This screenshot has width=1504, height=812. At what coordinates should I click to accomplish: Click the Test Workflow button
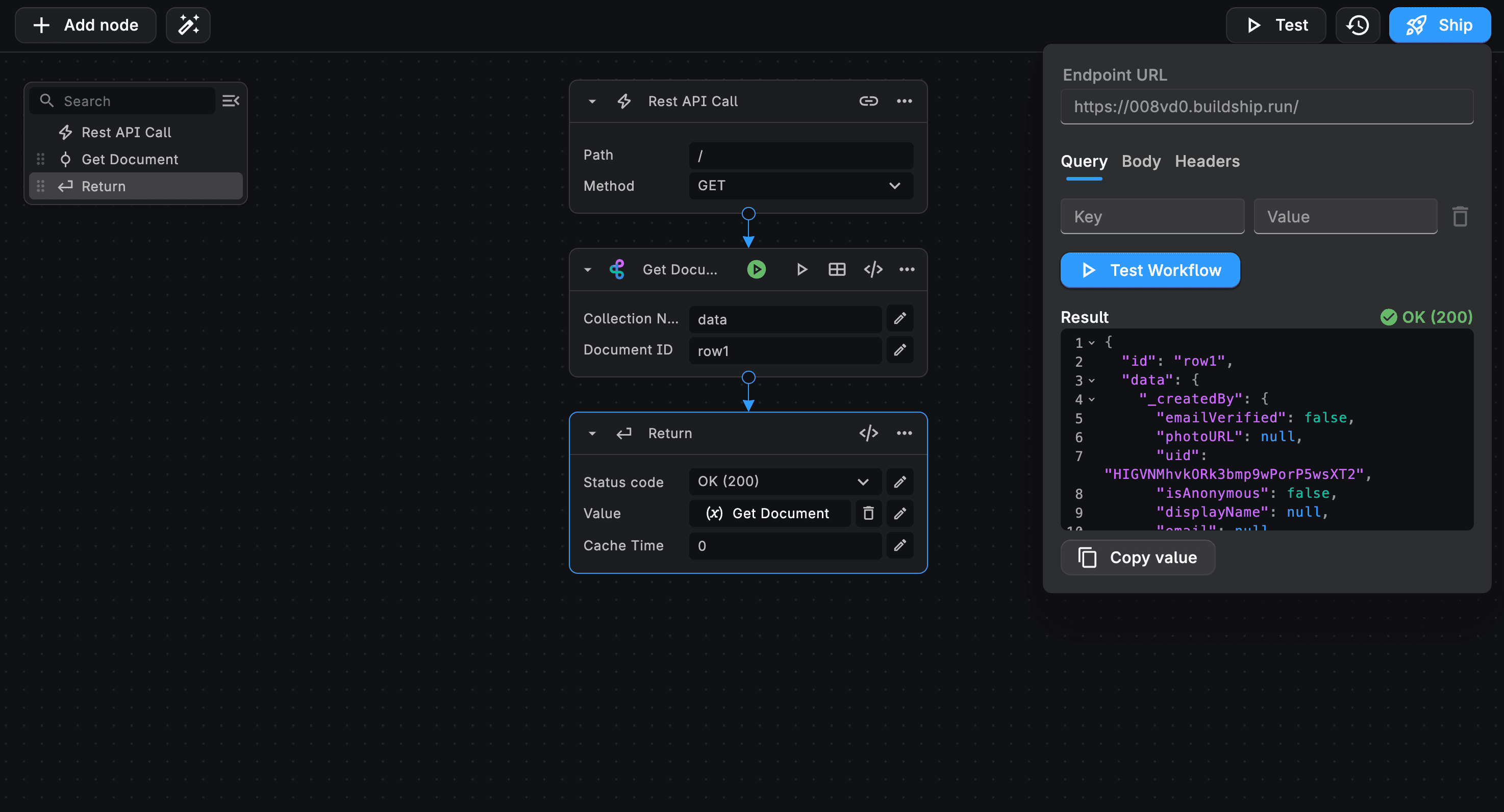[1149, 270]
